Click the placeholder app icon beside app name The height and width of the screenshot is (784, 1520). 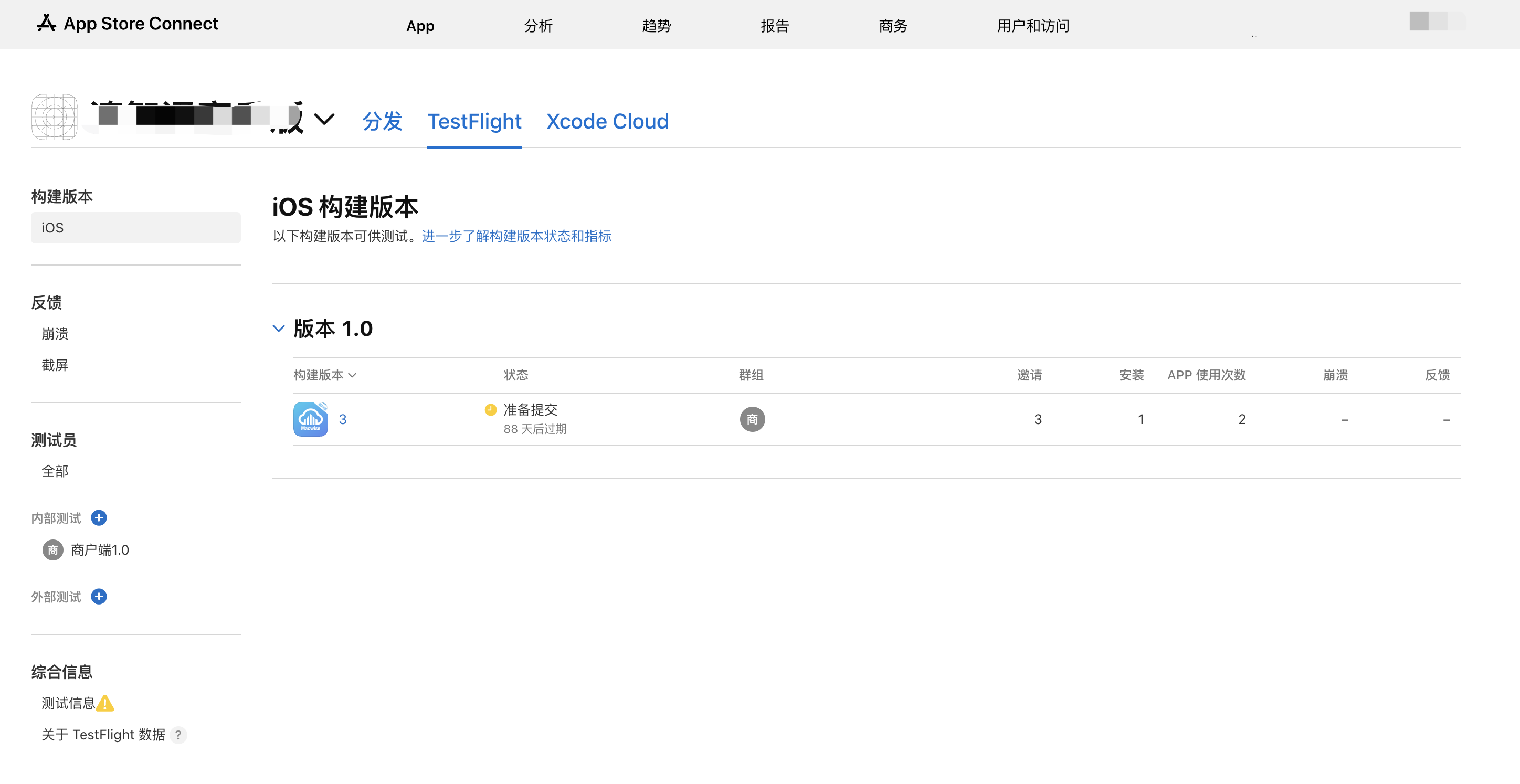[x=54, y=117]
